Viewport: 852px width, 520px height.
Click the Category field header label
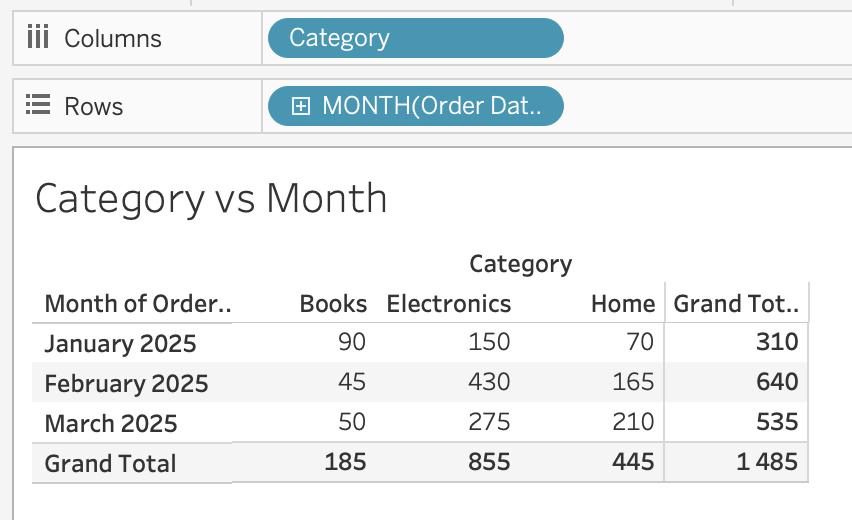coord(520,264)
